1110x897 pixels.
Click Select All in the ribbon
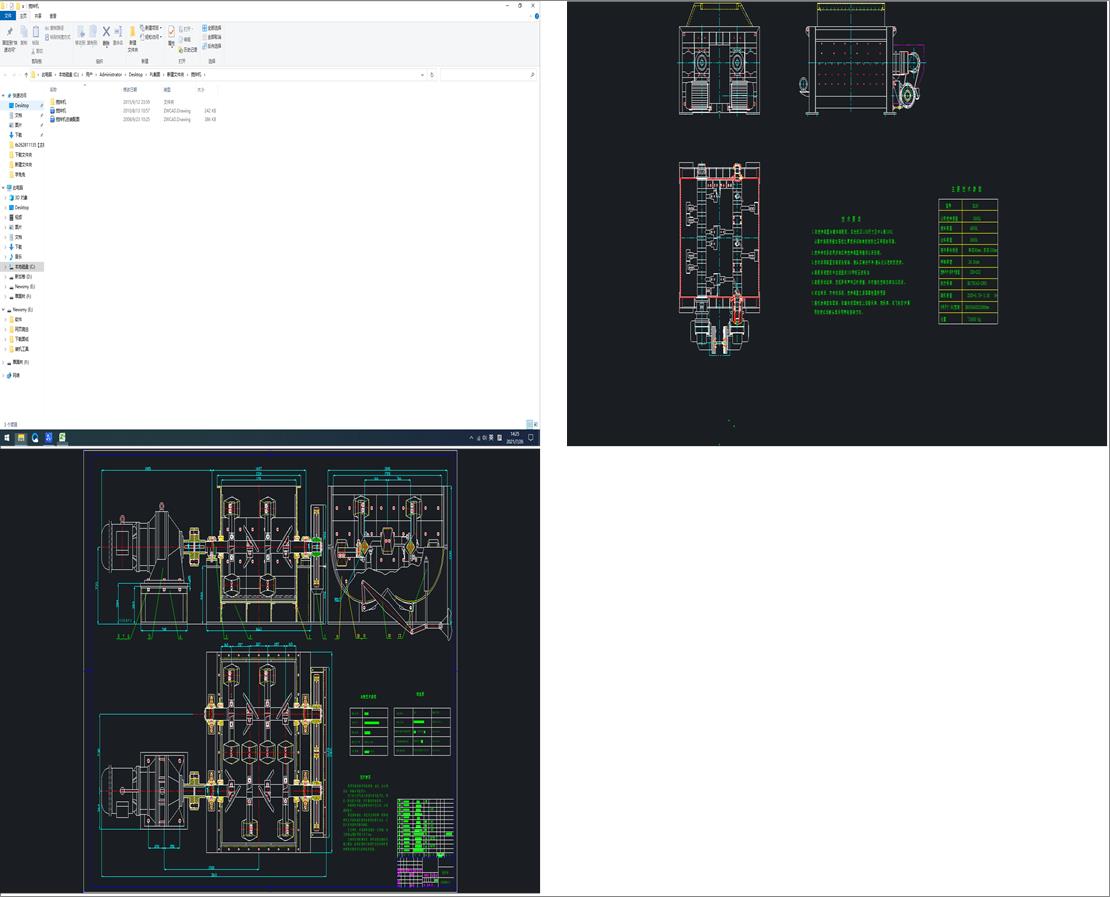212,27
